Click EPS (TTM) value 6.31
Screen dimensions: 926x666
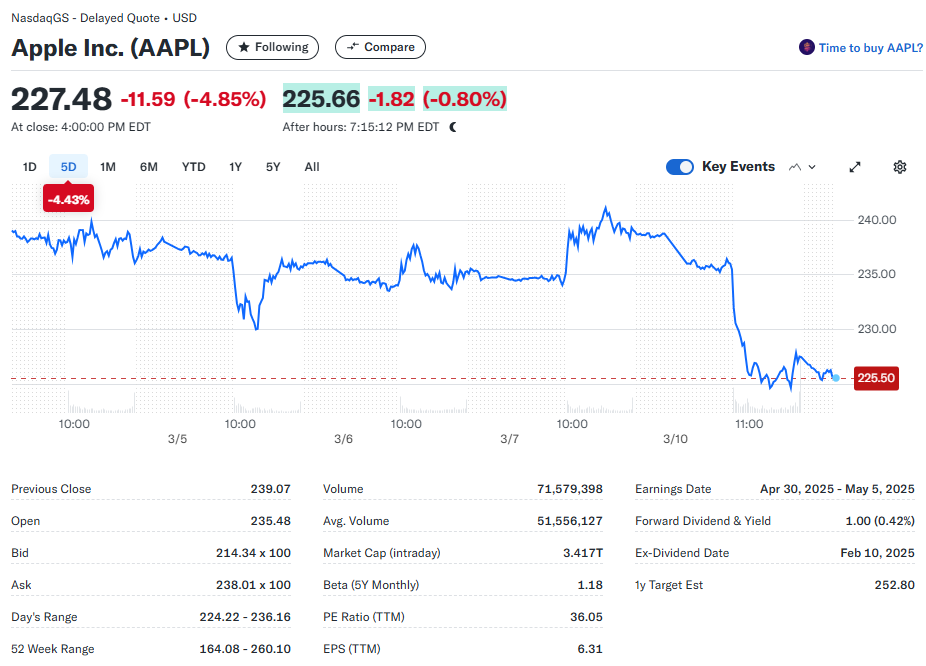tap(590, 648)
